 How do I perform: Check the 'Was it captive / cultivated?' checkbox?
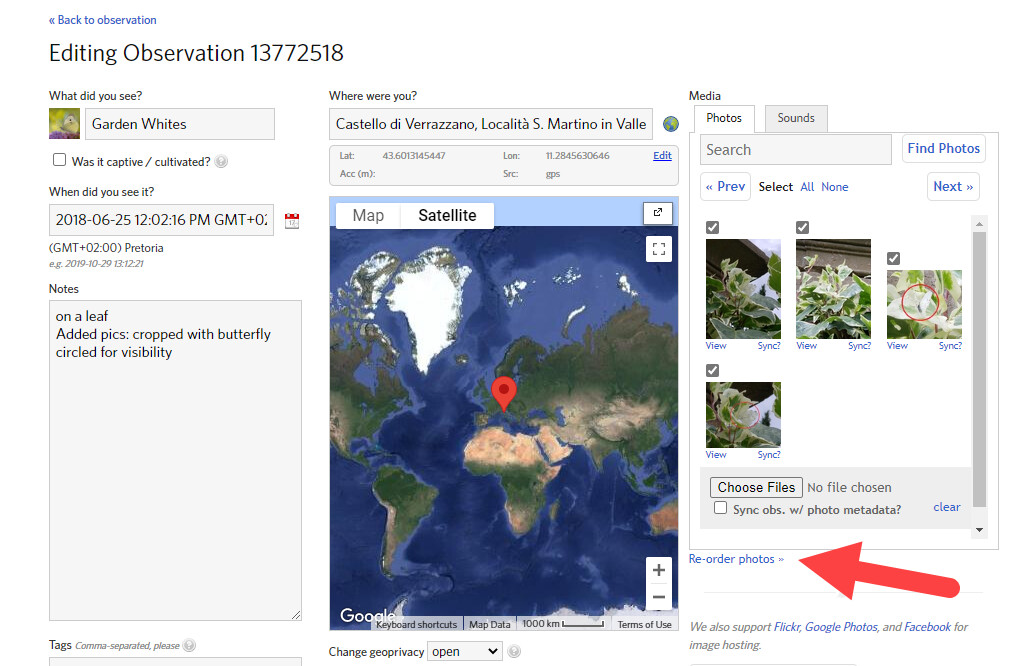pos(57,160)
